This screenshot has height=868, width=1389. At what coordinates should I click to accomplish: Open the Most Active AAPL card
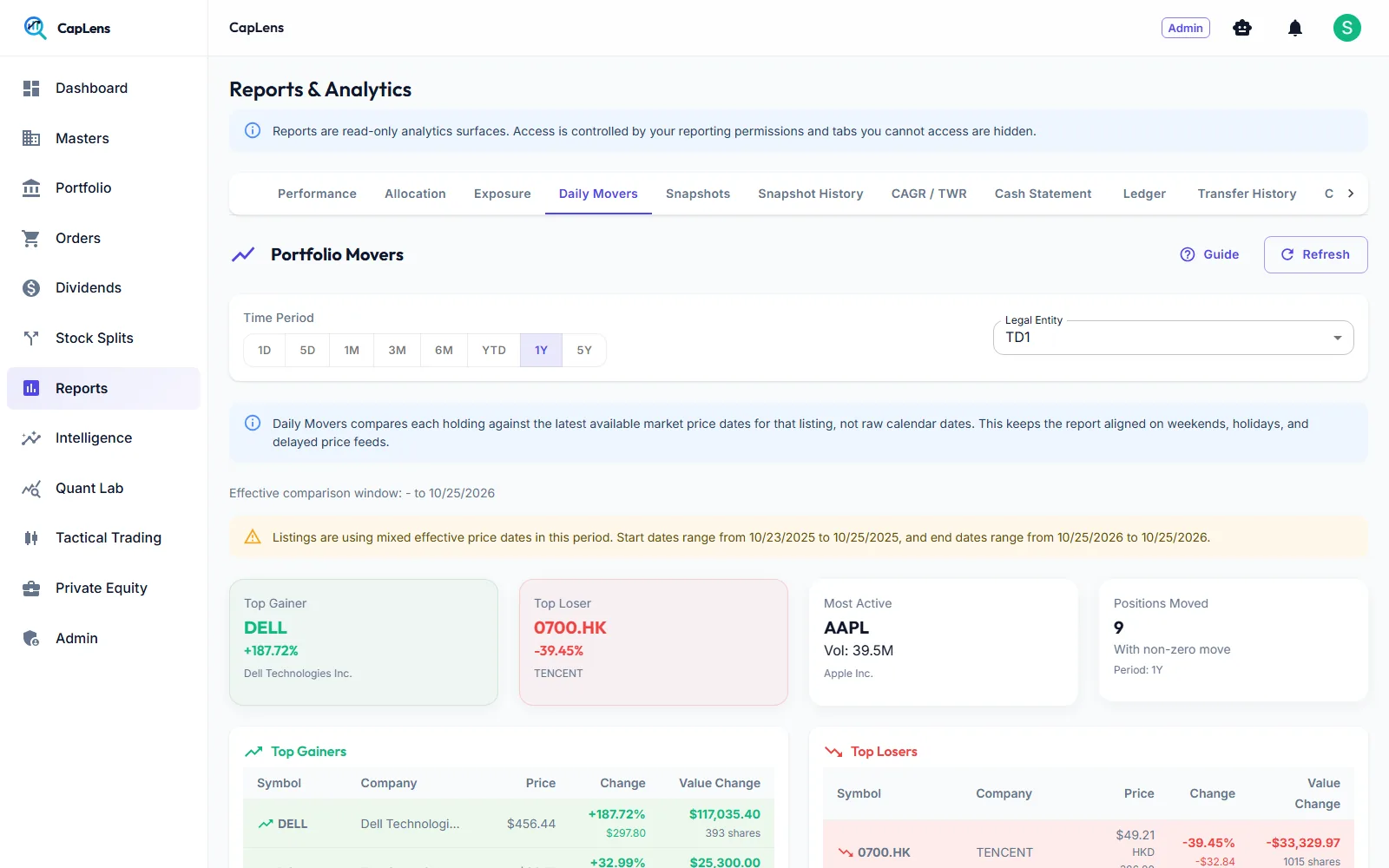(944, 642)
